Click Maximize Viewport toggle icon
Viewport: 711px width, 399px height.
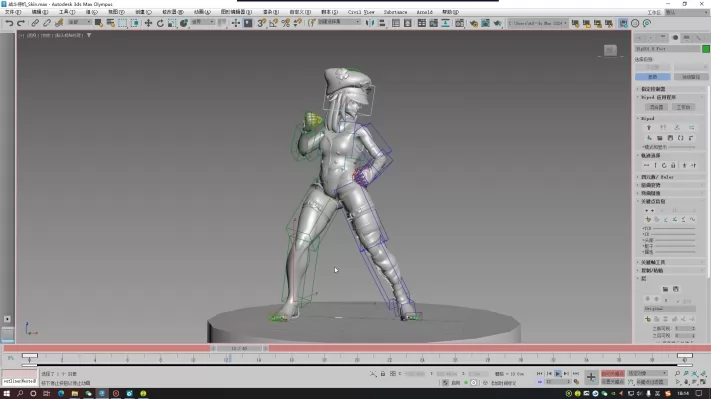point(703,382)
